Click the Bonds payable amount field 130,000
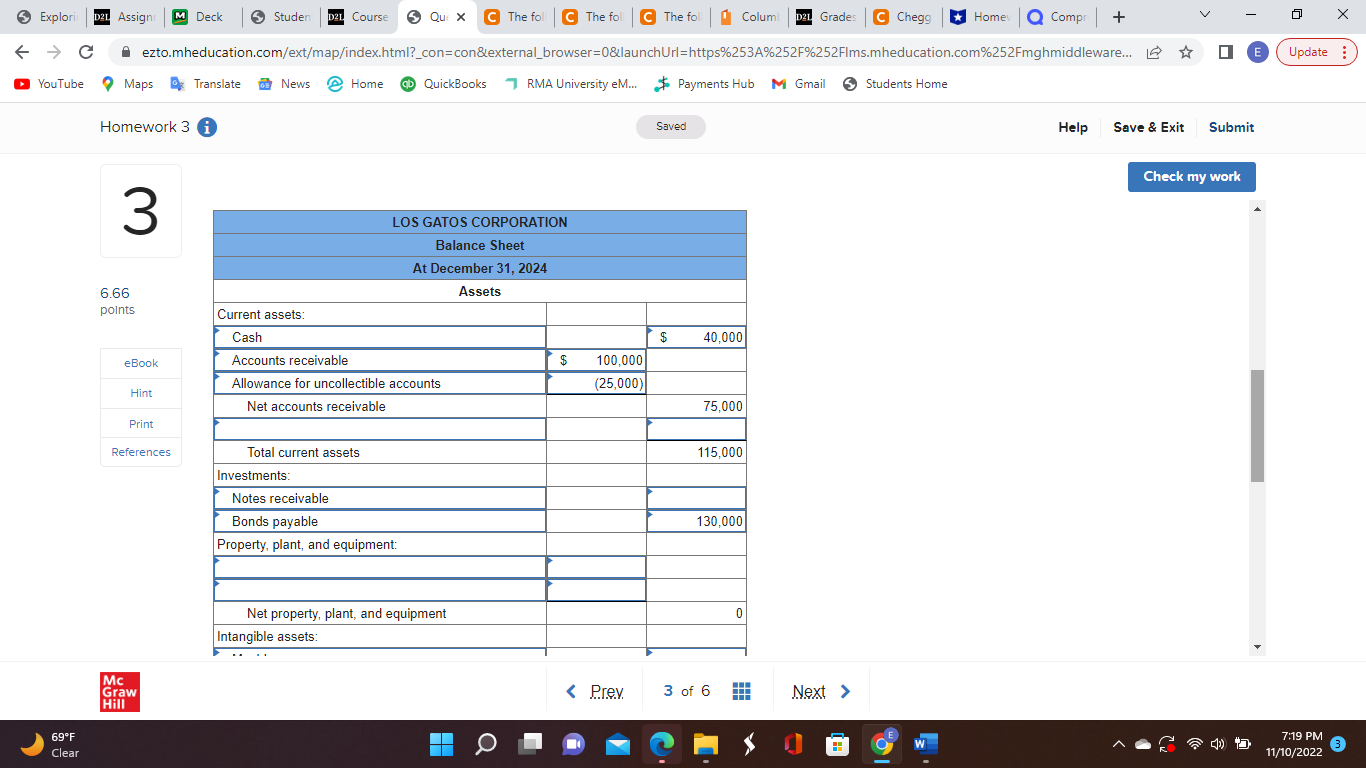 point(696,522)
